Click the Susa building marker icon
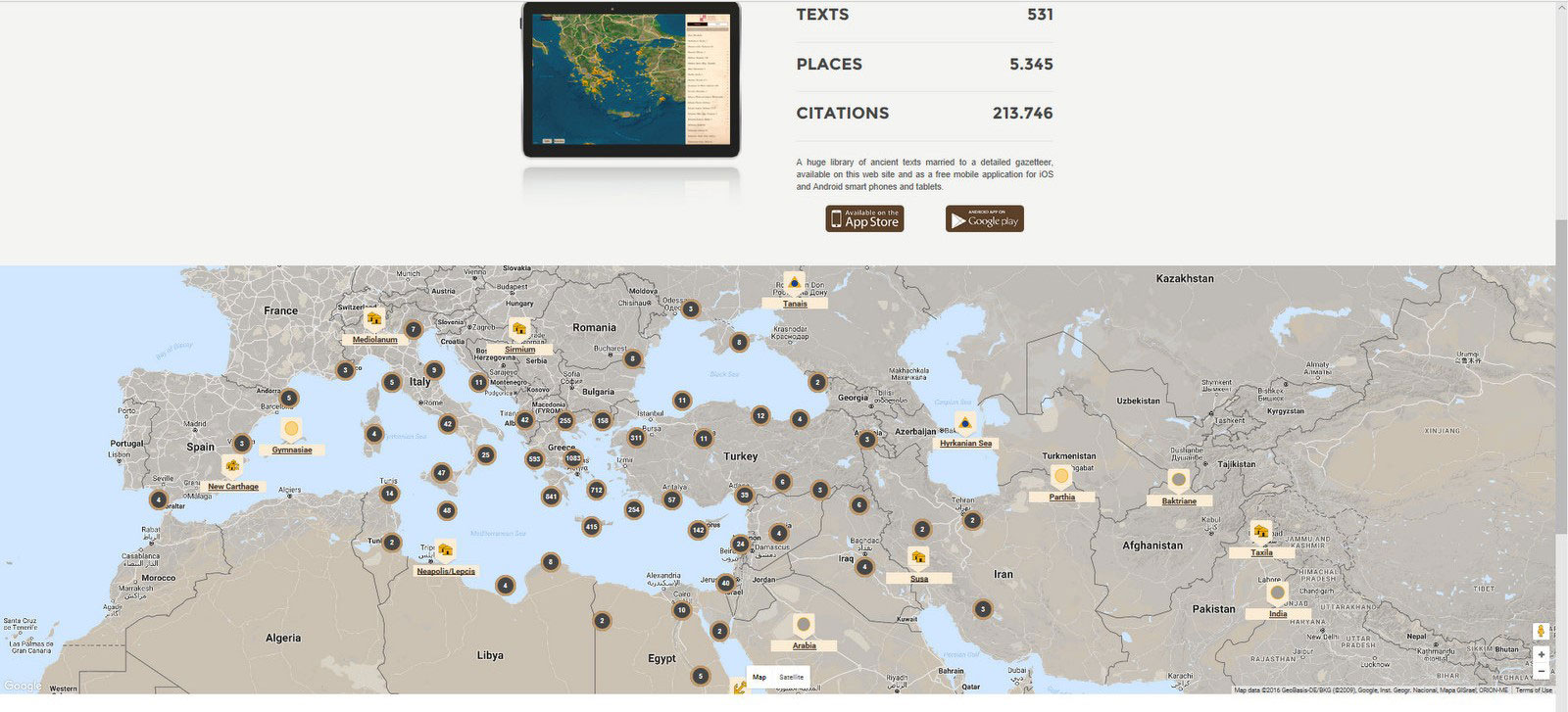Image resolution: width=1568 pixels, height=712 pixels. click(x=918, y=558)
